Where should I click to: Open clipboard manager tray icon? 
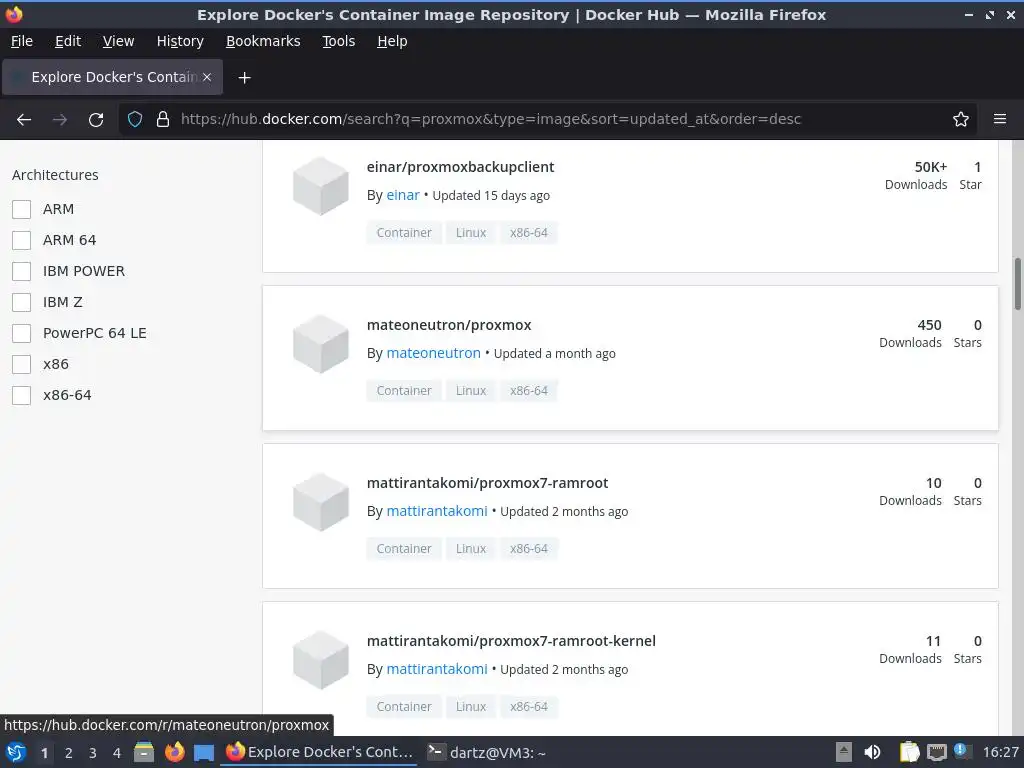coord(909,752)
